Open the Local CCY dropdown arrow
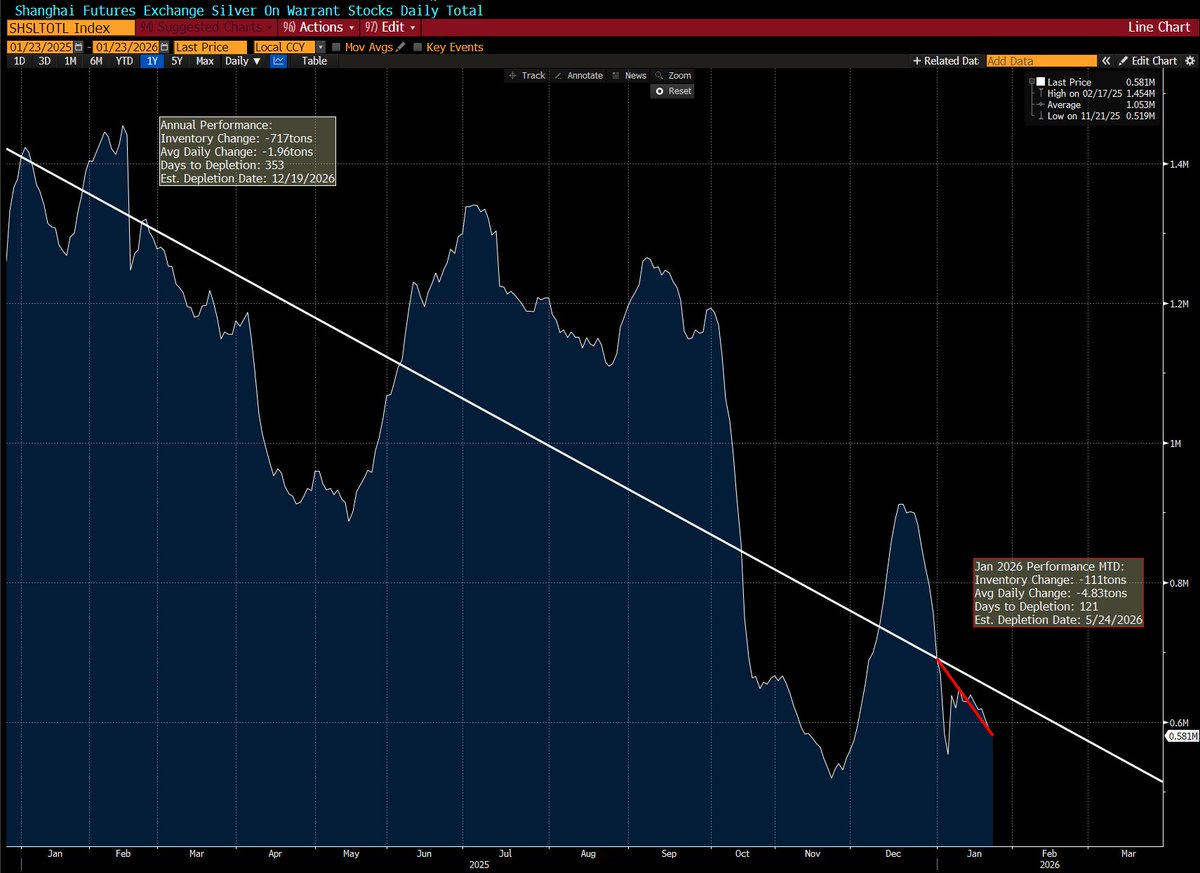The height and width of the screenshot is (873, 1200). (320, 47)
